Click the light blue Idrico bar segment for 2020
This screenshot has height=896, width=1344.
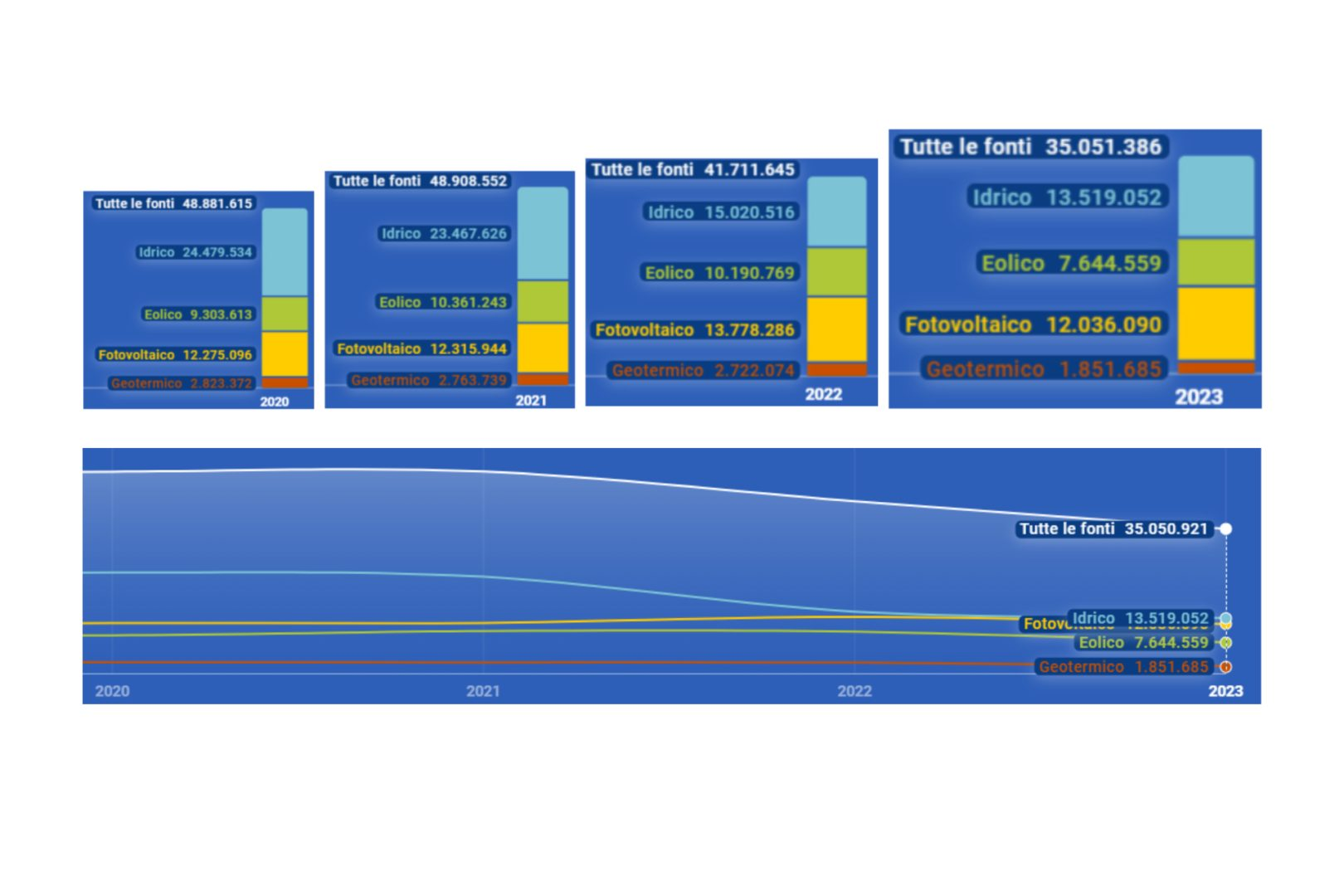[x=285, y=252]
